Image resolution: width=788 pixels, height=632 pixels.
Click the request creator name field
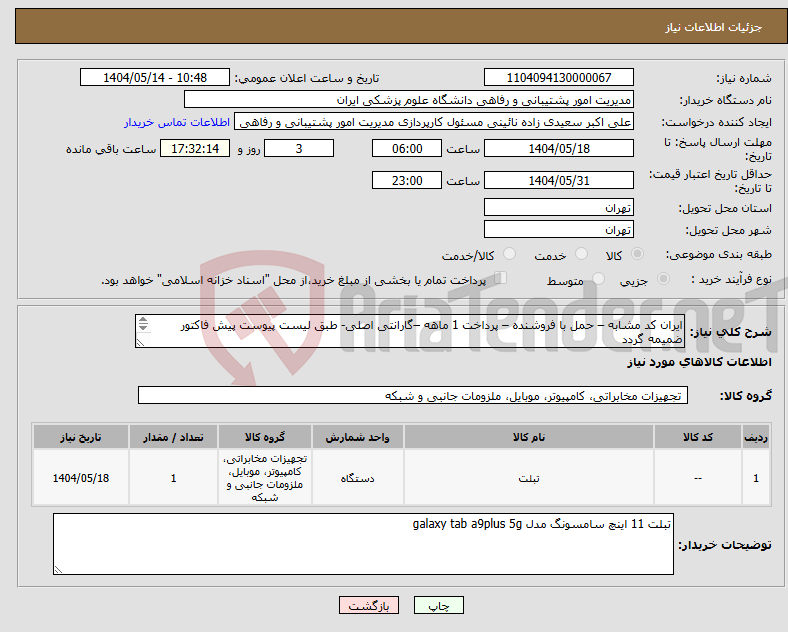434,122
